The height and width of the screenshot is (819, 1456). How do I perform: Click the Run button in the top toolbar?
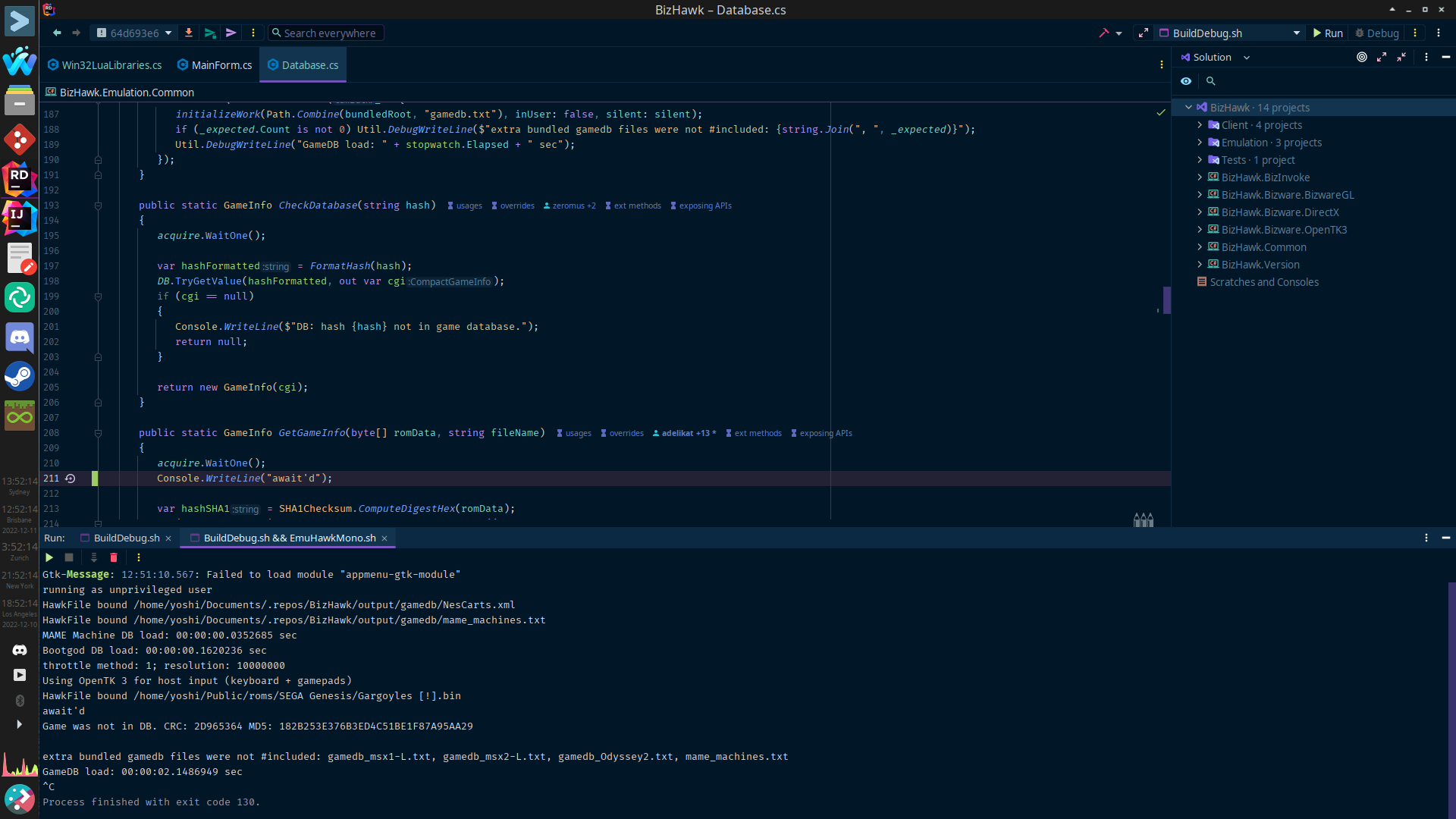pyautogui.click(x=1327, y=33)
